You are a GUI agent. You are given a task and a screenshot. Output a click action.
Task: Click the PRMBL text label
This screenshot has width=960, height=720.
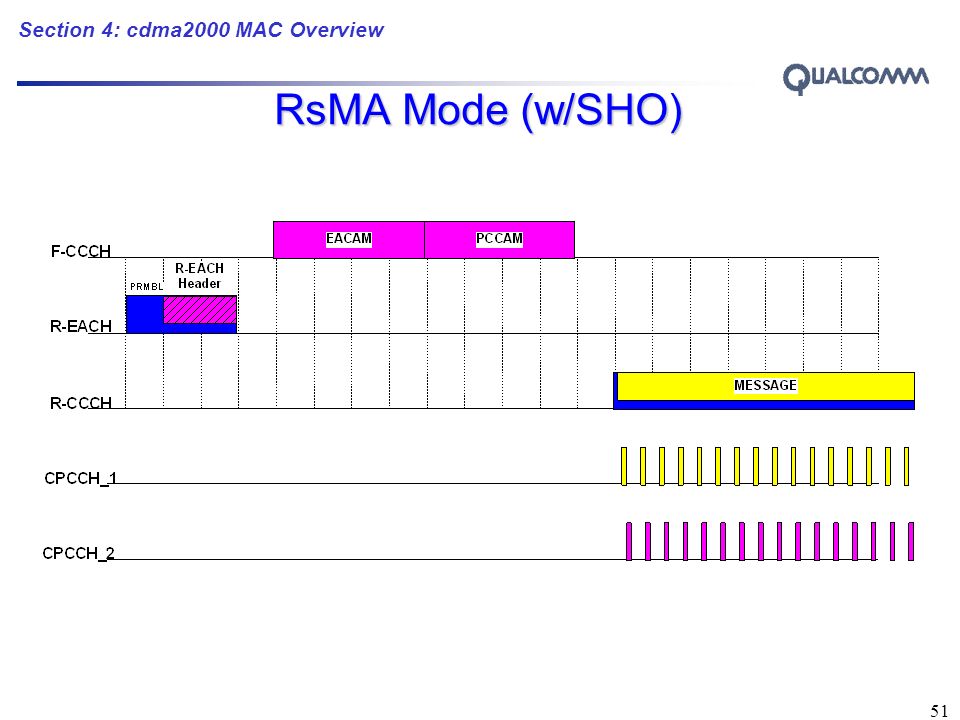pos(146,287)
